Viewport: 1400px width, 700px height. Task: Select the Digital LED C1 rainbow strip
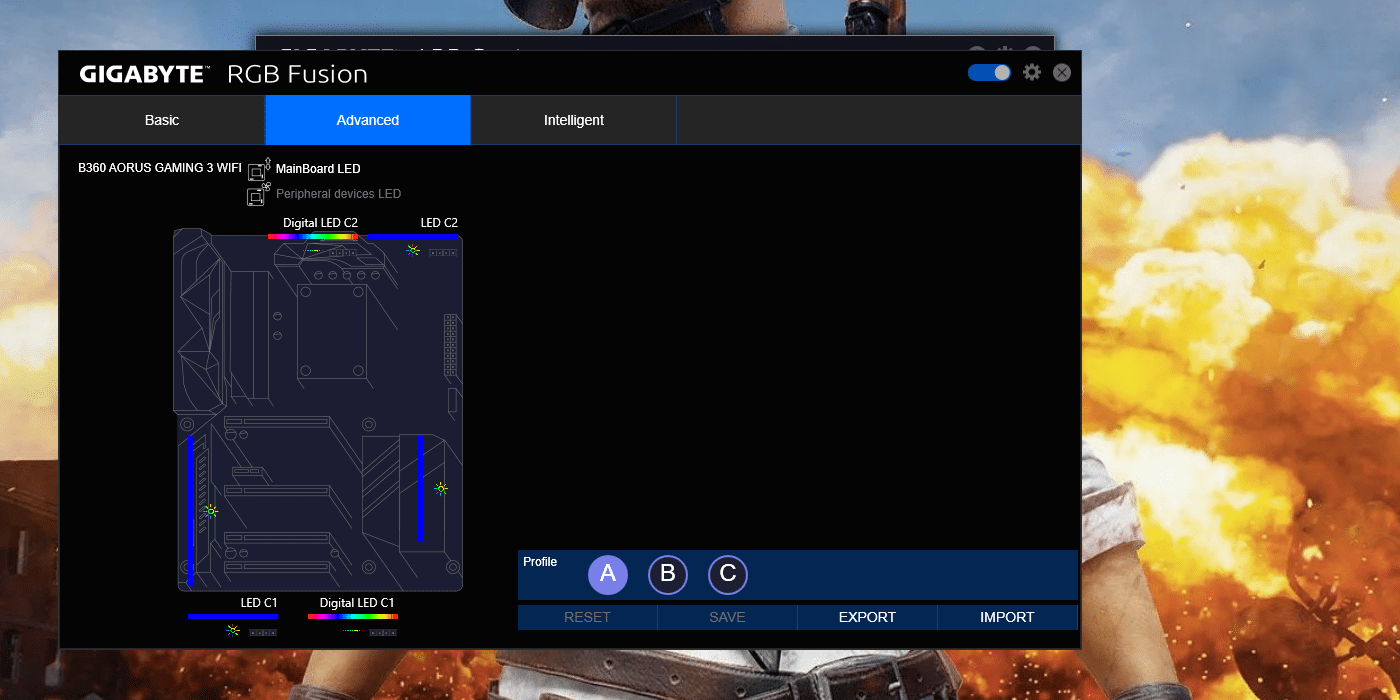tap(352, 617)
